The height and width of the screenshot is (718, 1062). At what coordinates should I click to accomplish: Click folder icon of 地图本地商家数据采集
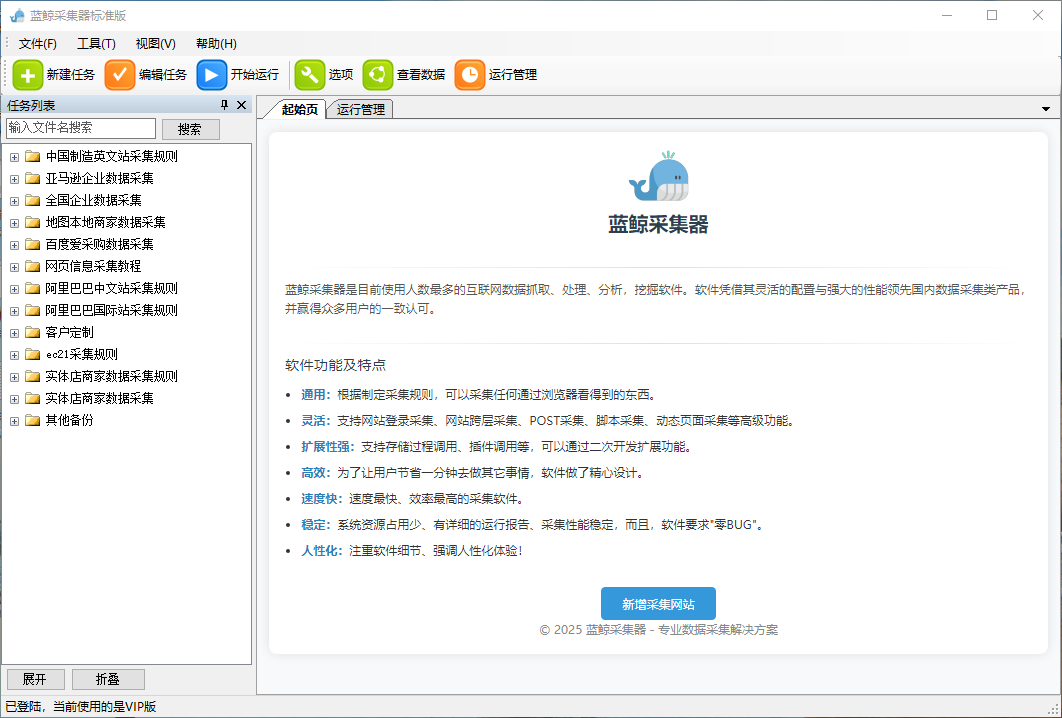click(33, 222)
